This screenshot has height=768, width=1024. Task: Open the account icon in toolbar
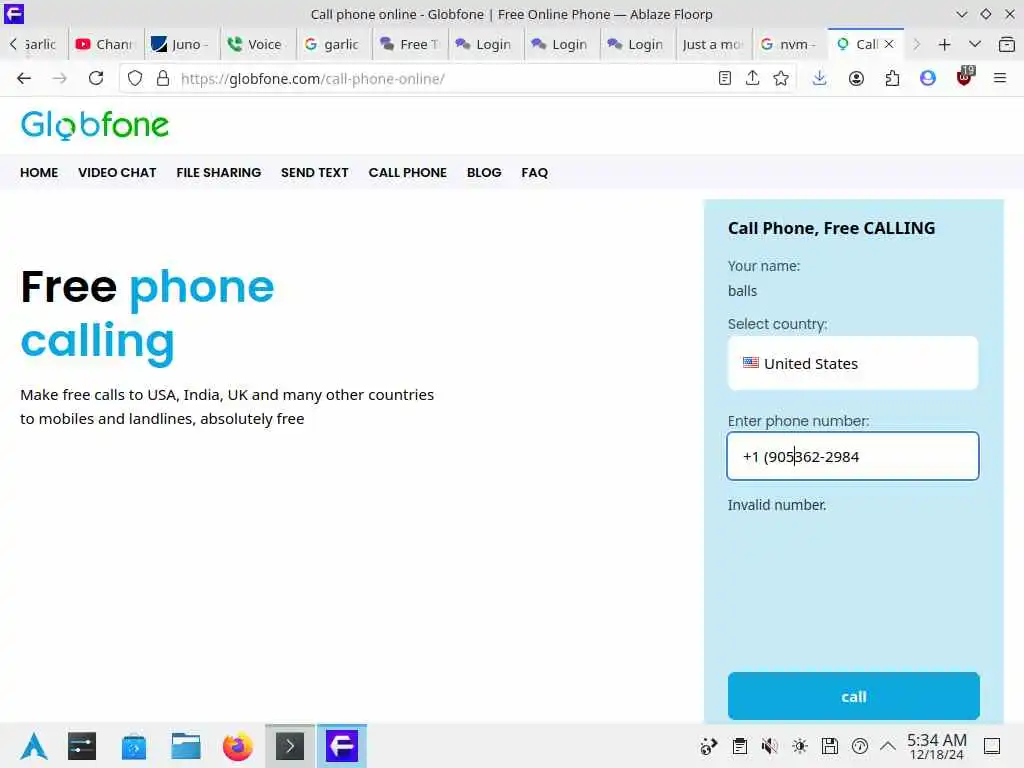coord(856,78)
